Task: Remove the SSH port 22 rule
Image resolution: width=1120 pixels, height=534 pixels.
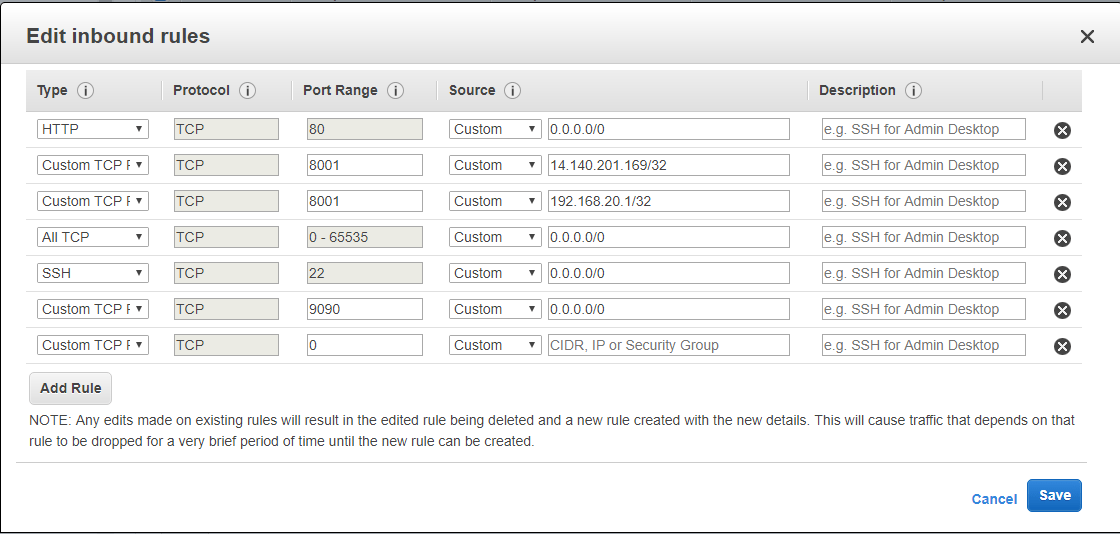Action: pyautogui.click(x=1062, y=274)
